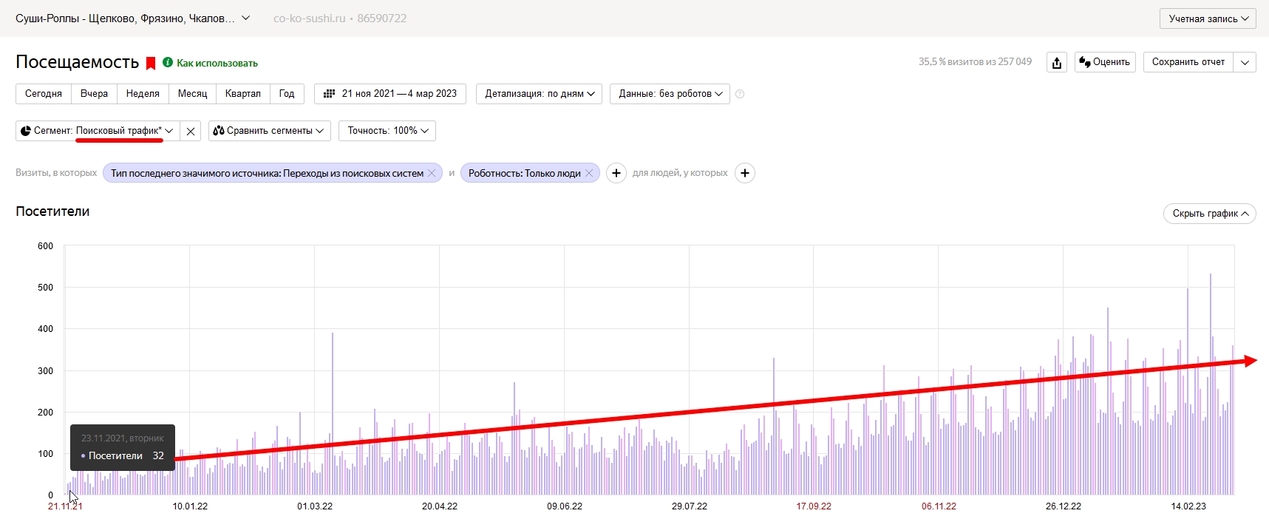Remove the Роботность: Только люди filter chip
This screenshot has height=519, width=1269.
pyautogui.click(x=590, y=173)
